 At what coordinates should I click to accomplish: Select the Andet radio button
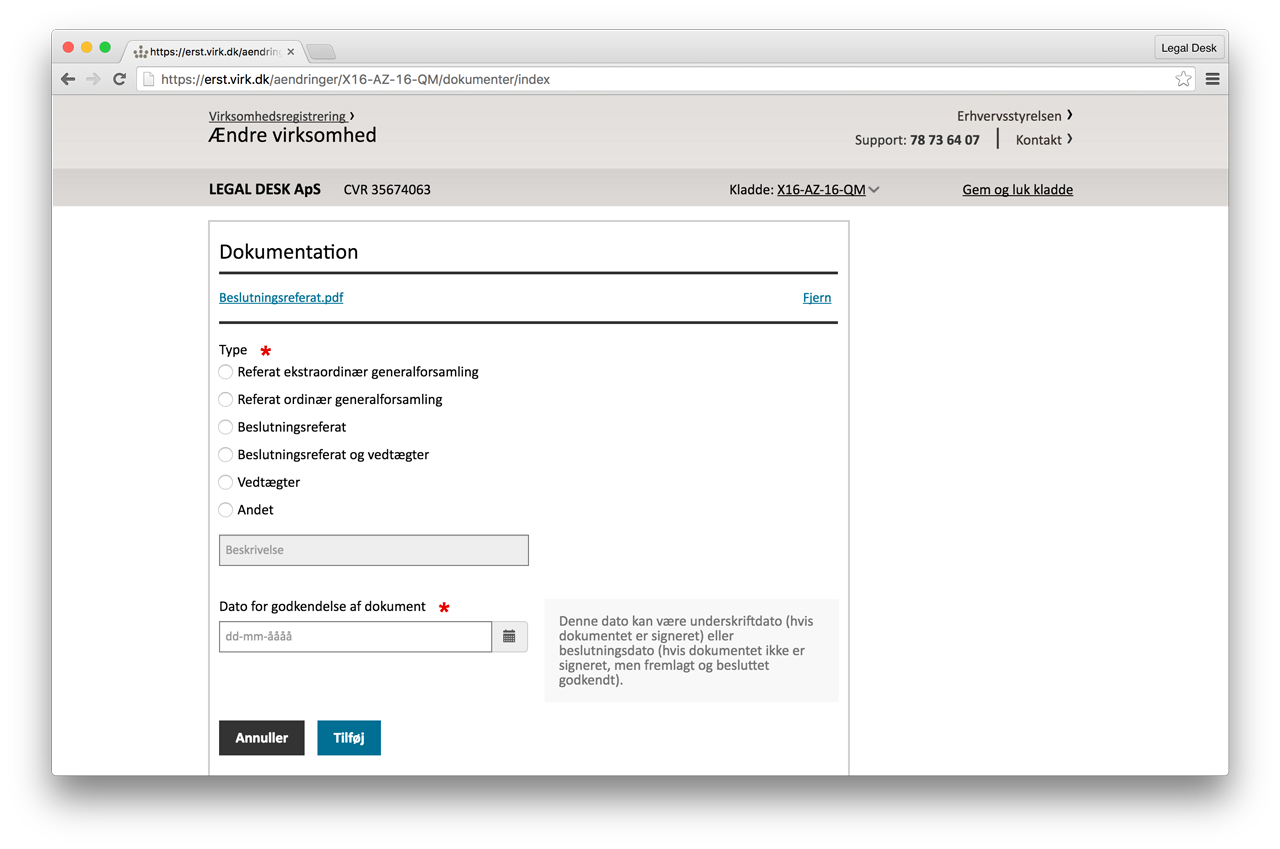(226, 509)
